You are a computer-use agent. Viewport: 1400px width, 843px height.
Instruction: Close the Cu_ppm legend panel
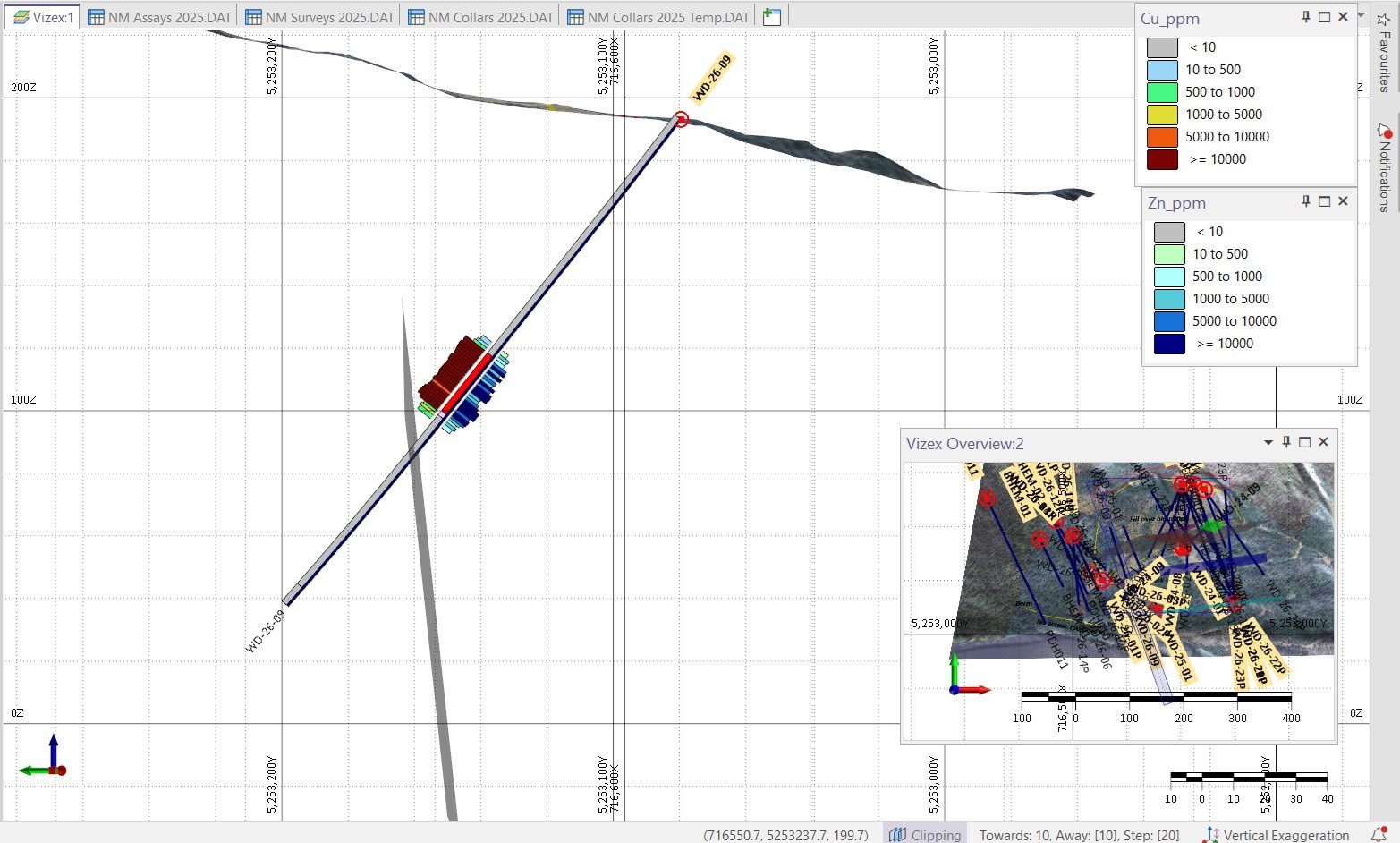point(1343,17)
